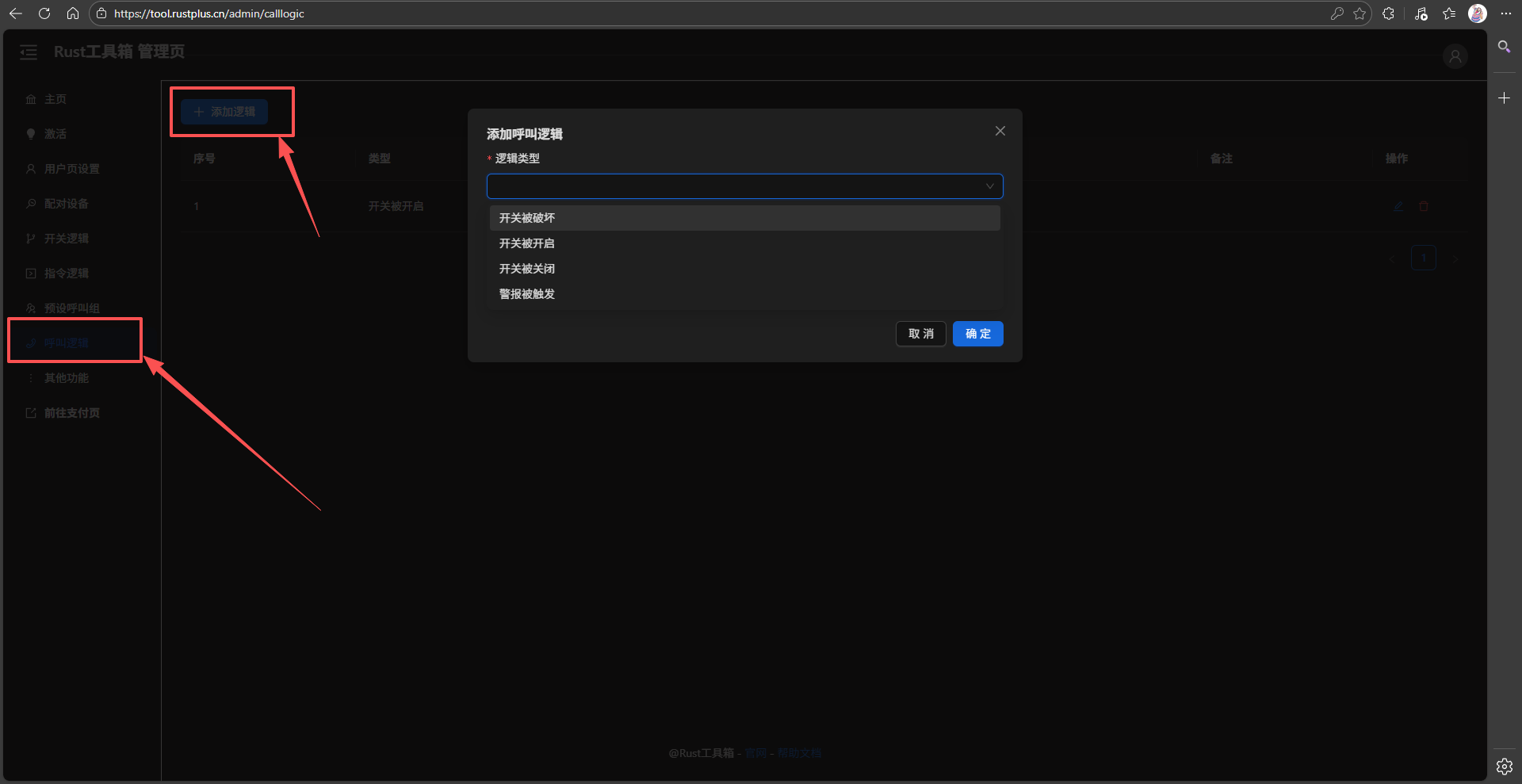The image size is (1522, 784).
Task: Click the browser refresh icon
Action: click(x=44, y=13)
